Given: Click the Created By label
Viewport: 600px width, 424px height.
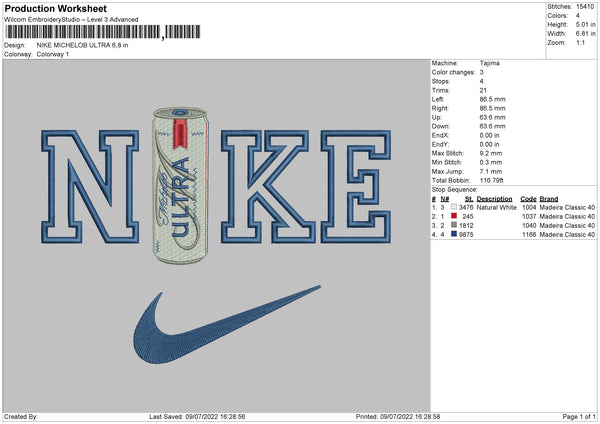Looking at the screenshot, I should click(21, 417).
